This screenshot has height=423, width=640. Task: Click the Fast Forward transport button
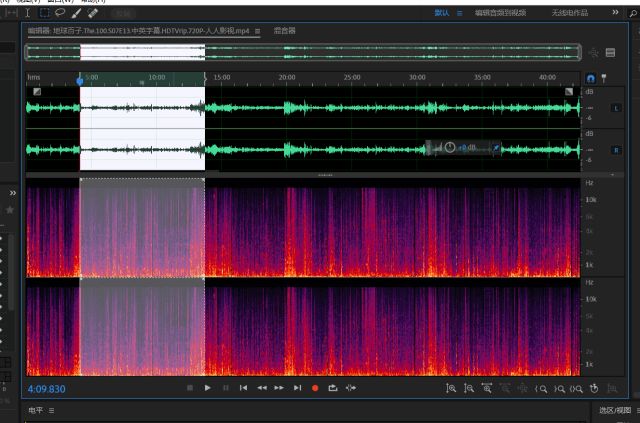(279, 388)
